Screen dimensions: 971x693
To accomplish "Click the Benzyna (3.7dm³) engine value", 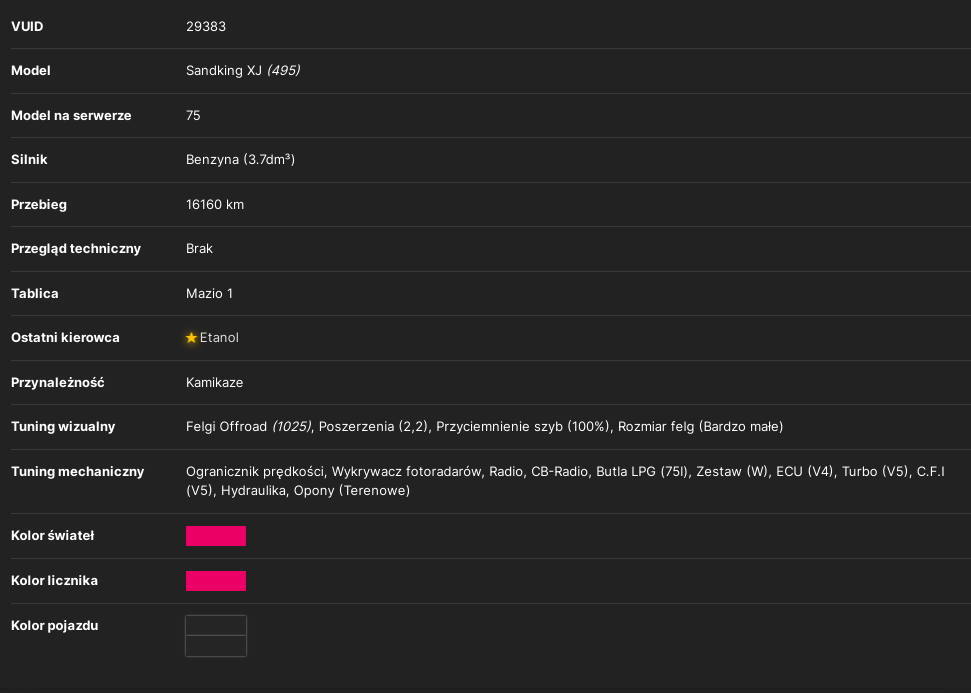I will tap(240, 160).
